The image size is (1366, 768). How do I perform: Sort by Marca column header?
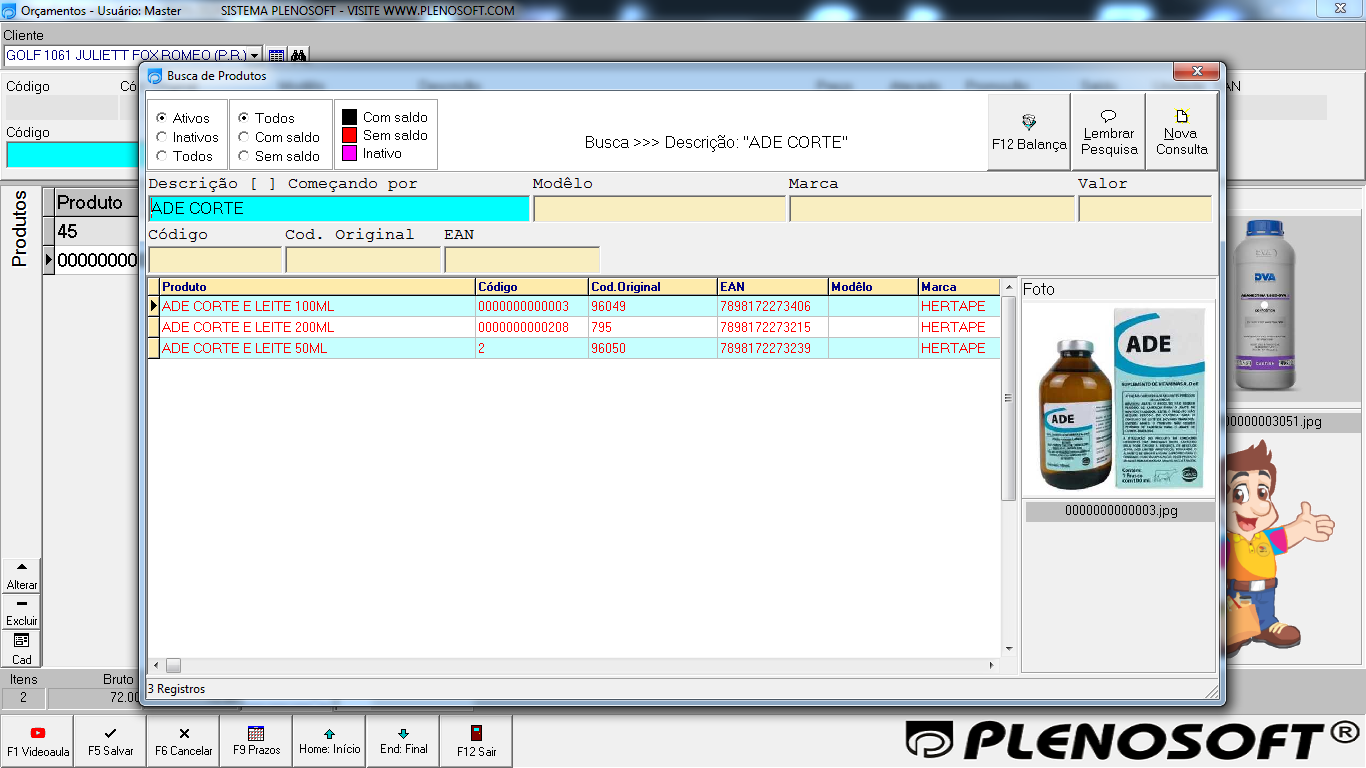click(x=959, y=287)
